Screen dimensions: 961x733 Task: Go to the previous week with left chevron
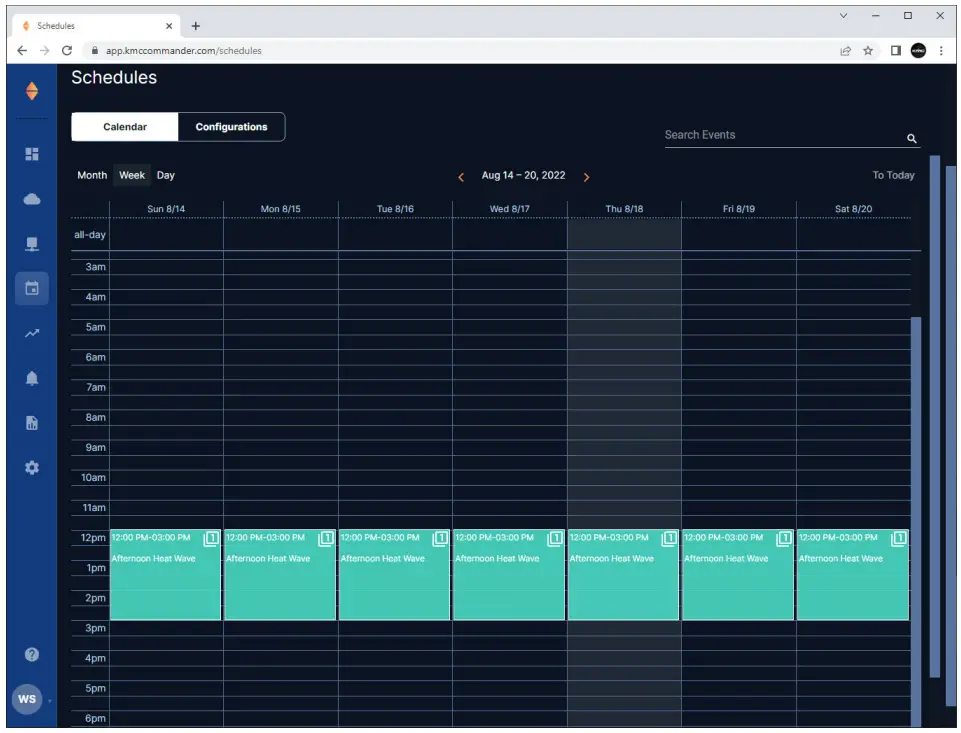[461, 175]
